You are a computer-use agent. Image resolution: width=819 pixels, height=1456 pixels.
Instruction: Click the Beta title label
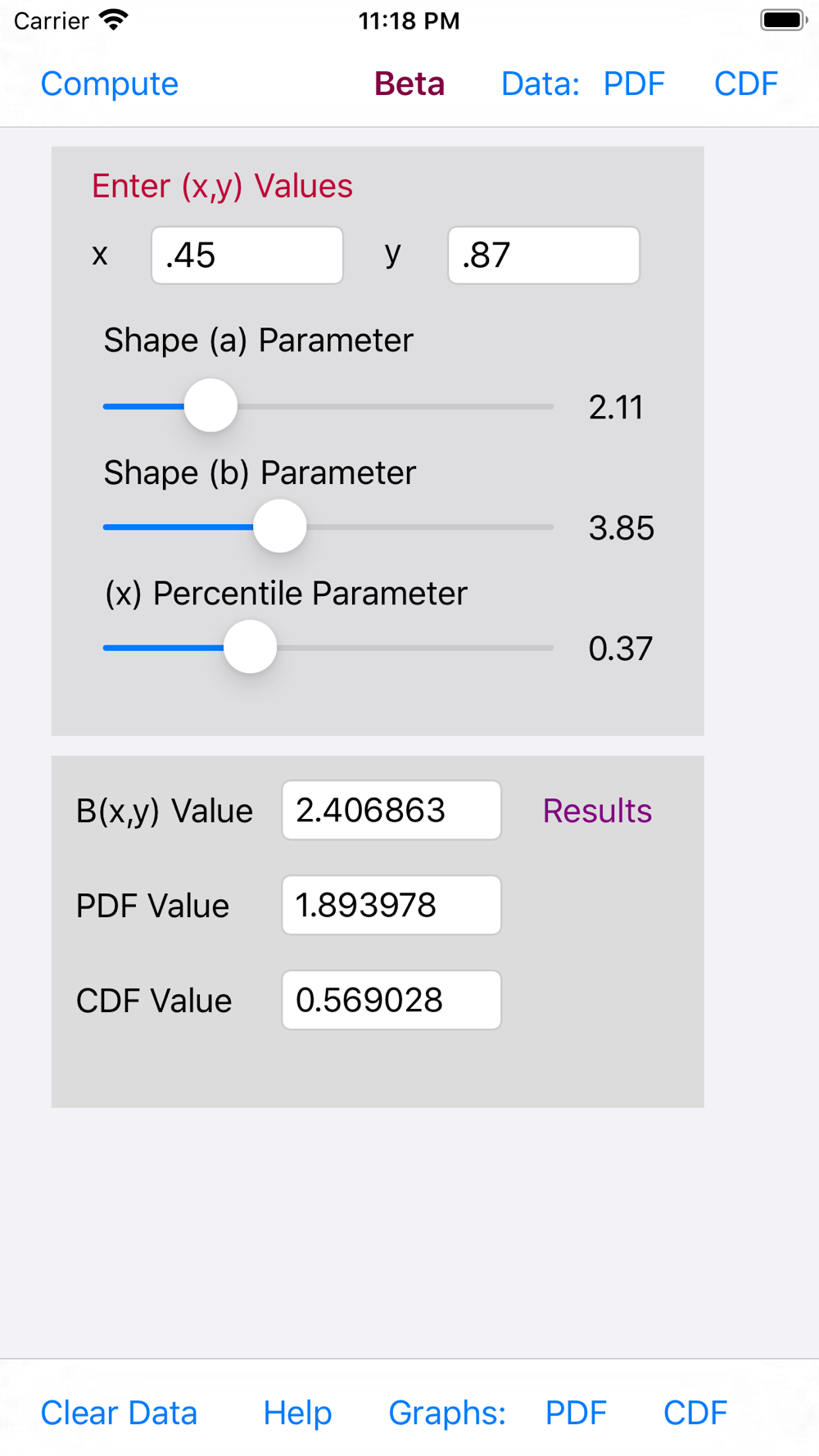click(x=409, y=84)
